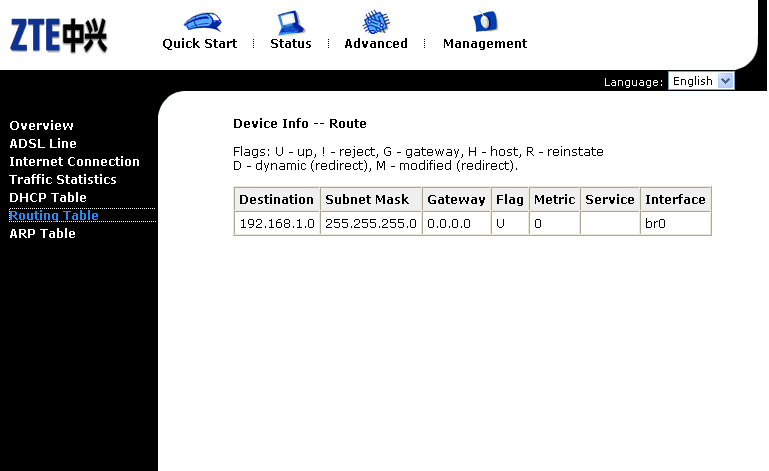The width and height of the screenshot is (769, 471).
Task: Click the Metric column header
Action: (x=555, y=200)
